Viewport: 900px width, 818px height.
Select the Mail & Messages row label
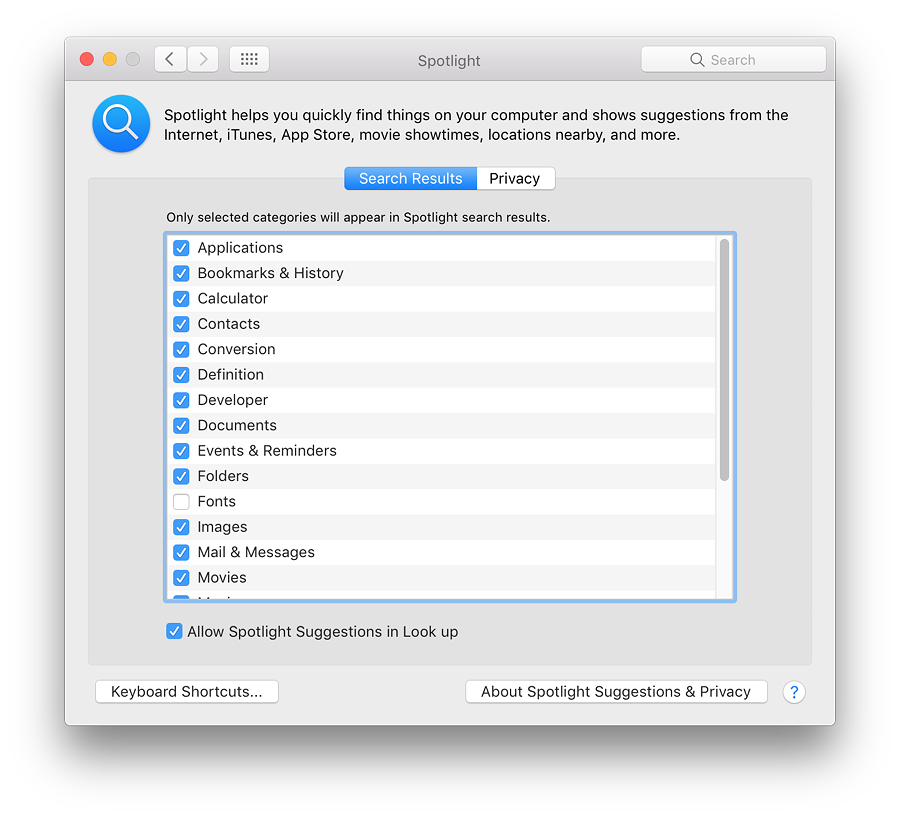(x=256, y=552)
